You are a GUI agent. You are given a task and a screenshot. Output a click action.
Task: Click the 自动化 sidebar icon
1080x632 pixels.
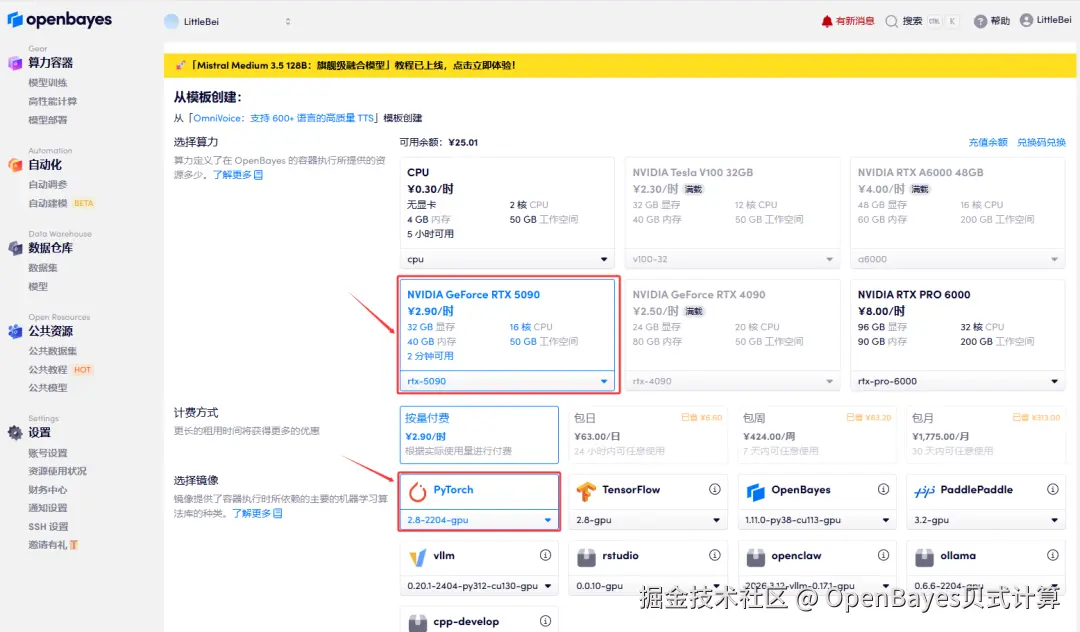pyautogui.click(x=14, y=165)
